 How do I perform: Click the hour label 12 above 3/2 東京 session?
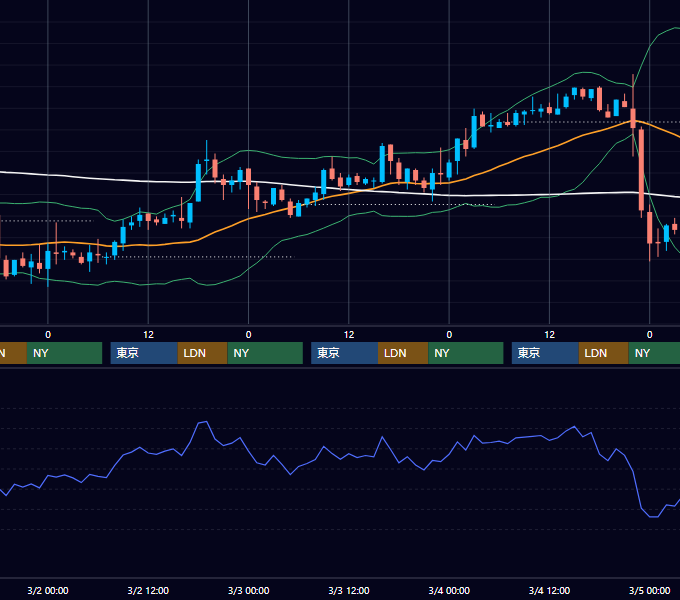pyautogui.click(x=148, y=335)
